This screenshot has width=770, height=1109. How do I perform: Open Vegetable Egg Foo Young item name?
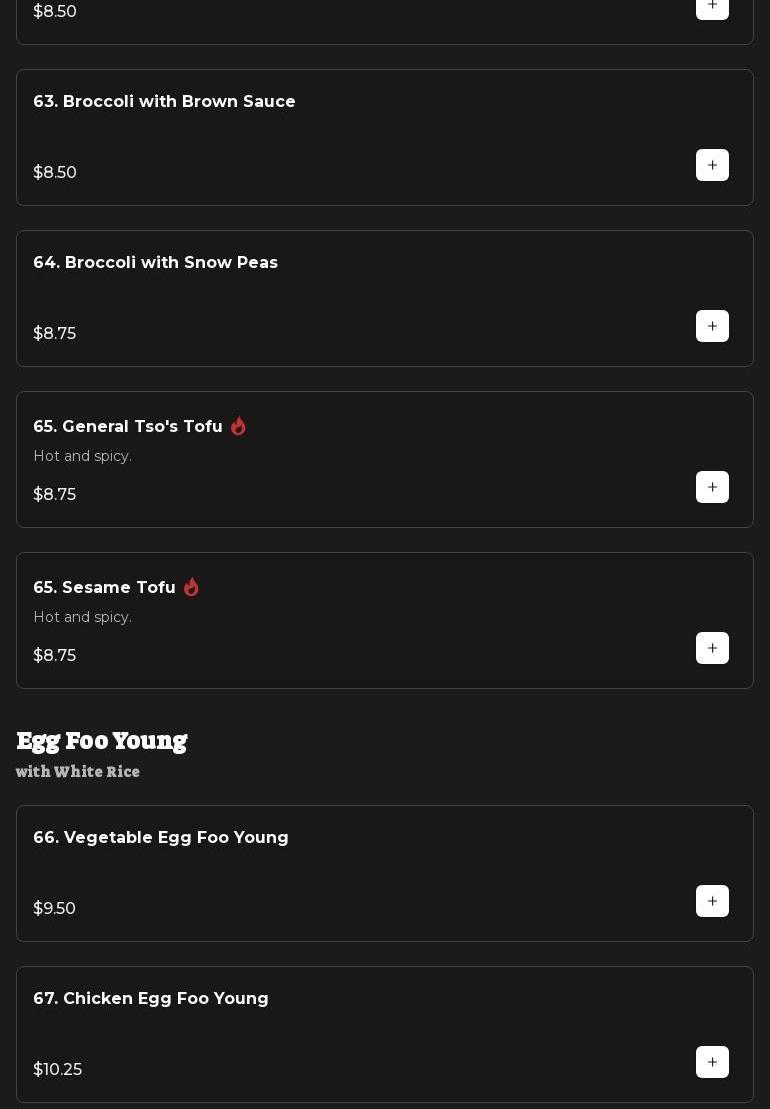coord(160,838)
